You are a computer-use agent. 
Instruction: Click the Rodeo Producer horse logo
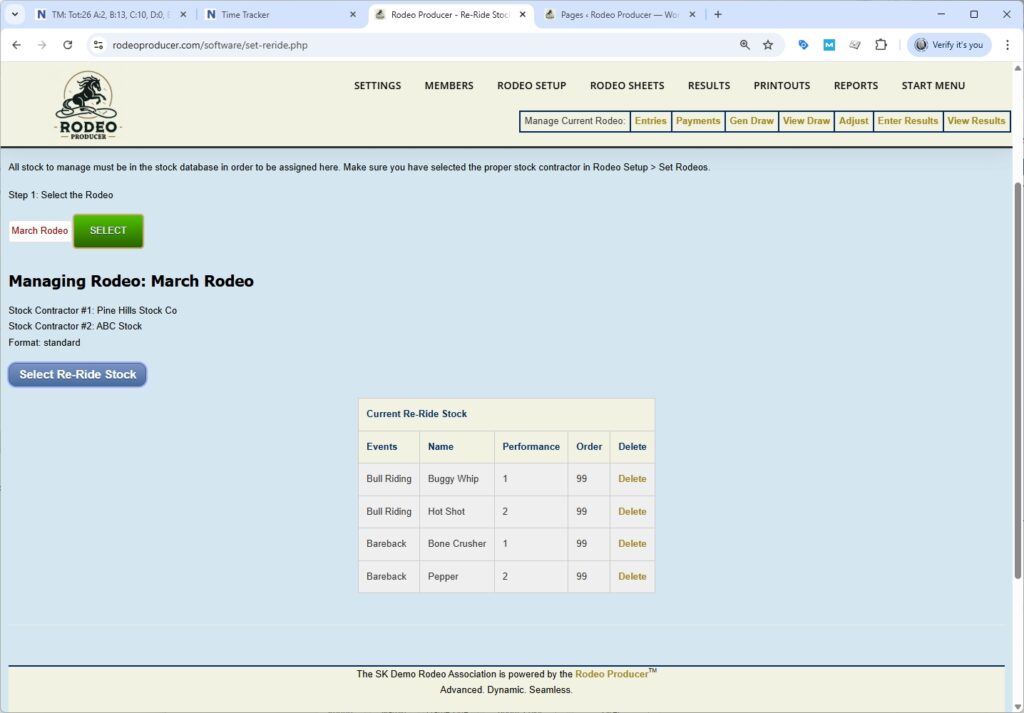tap(88, 105)
